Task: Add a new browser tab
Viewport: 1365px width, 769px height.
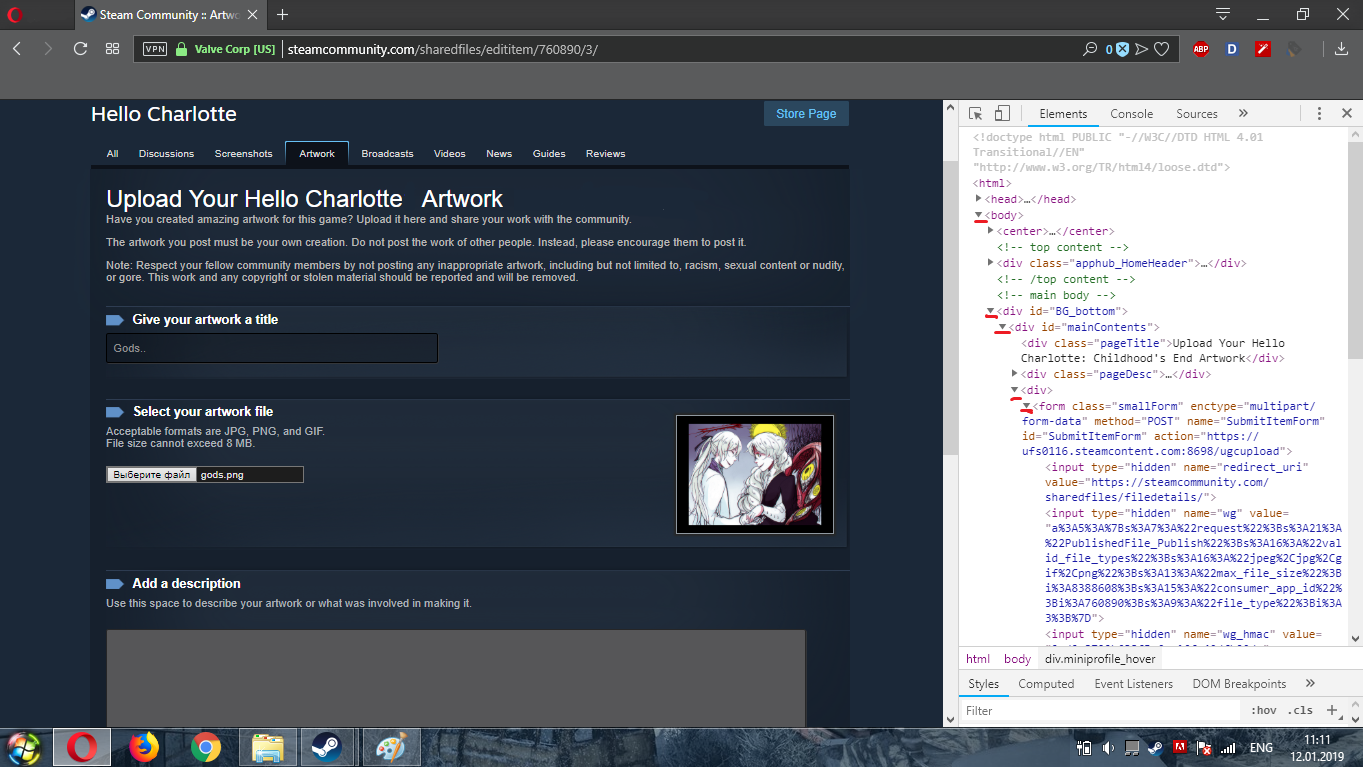Action: (x=283, y=14)
